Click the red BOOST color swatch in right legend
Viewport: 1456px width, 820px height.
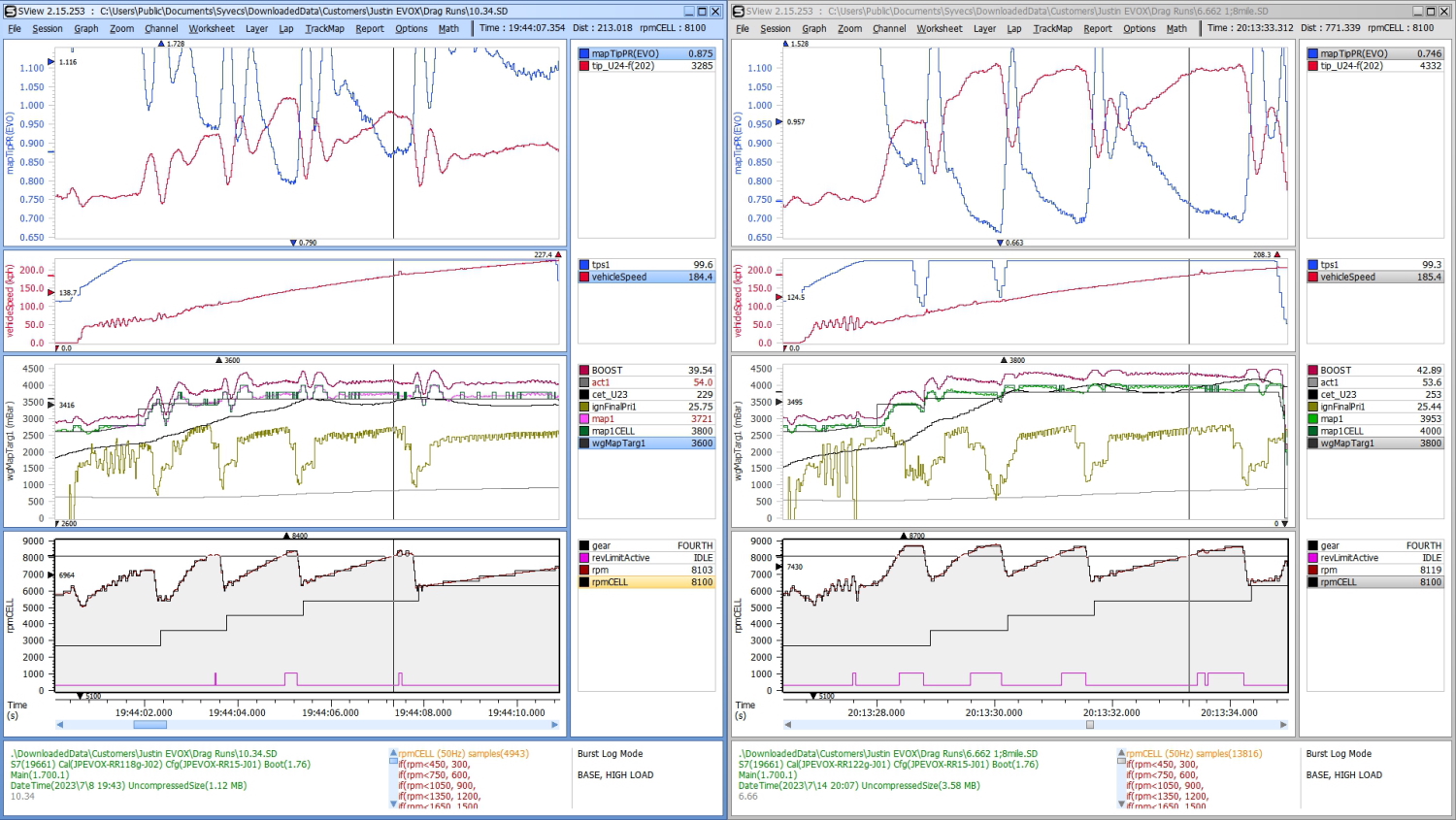tap(1312, 371)
